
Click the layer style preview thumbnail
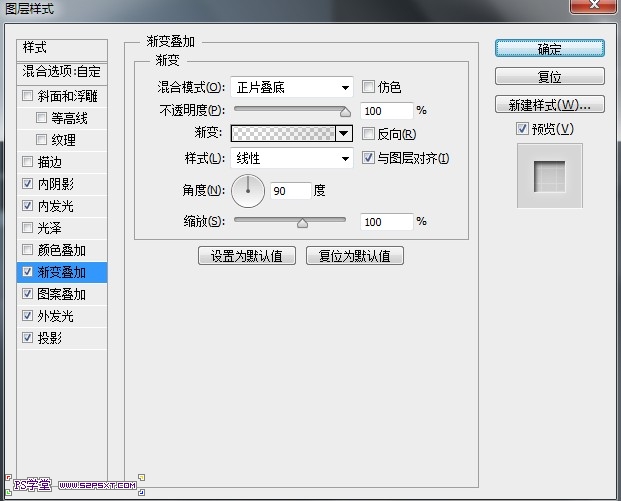click(x=549, y=176)
